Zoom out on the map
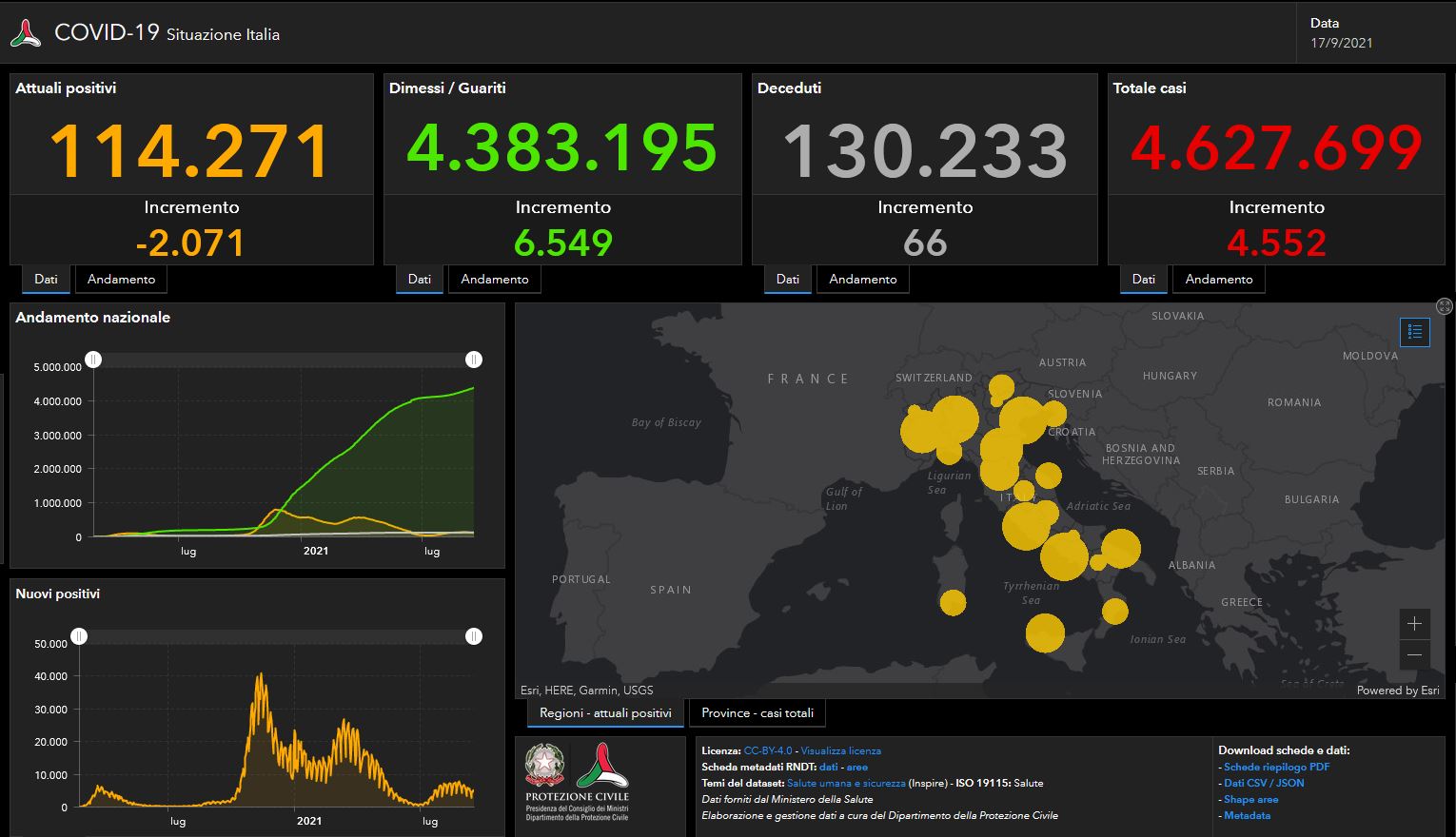The height and width of the screenshot is (837, 1456). [x=1414, y=654]
